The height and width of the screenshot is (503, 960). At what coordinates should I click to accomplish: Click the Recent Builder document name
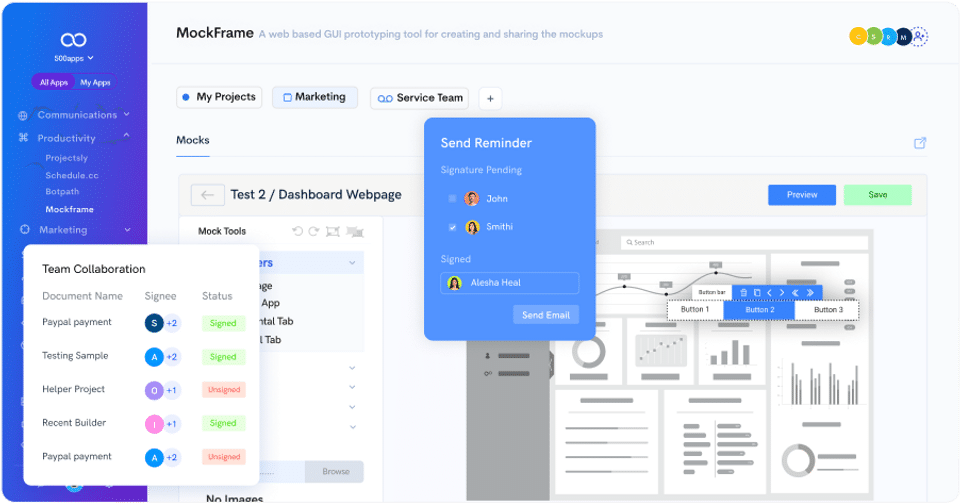tap(74, 423)
